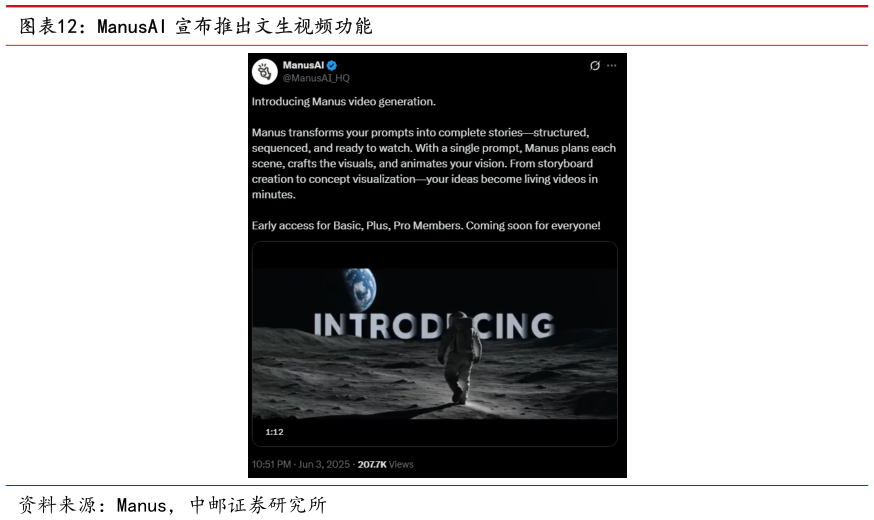874x520 pixels.
Task: Click the 1:12 video duration badge
Action: (274, 432)
